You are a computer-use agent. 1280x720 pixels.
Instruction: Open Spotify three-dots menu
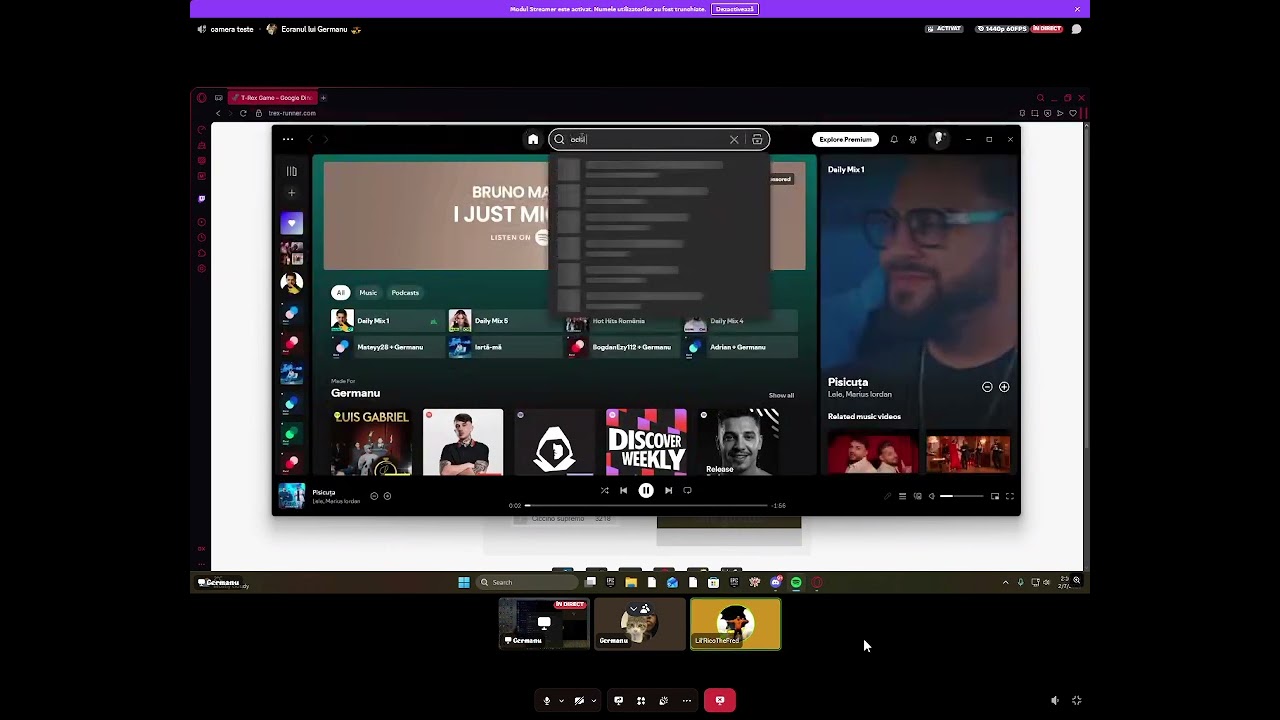click(288, 139)
